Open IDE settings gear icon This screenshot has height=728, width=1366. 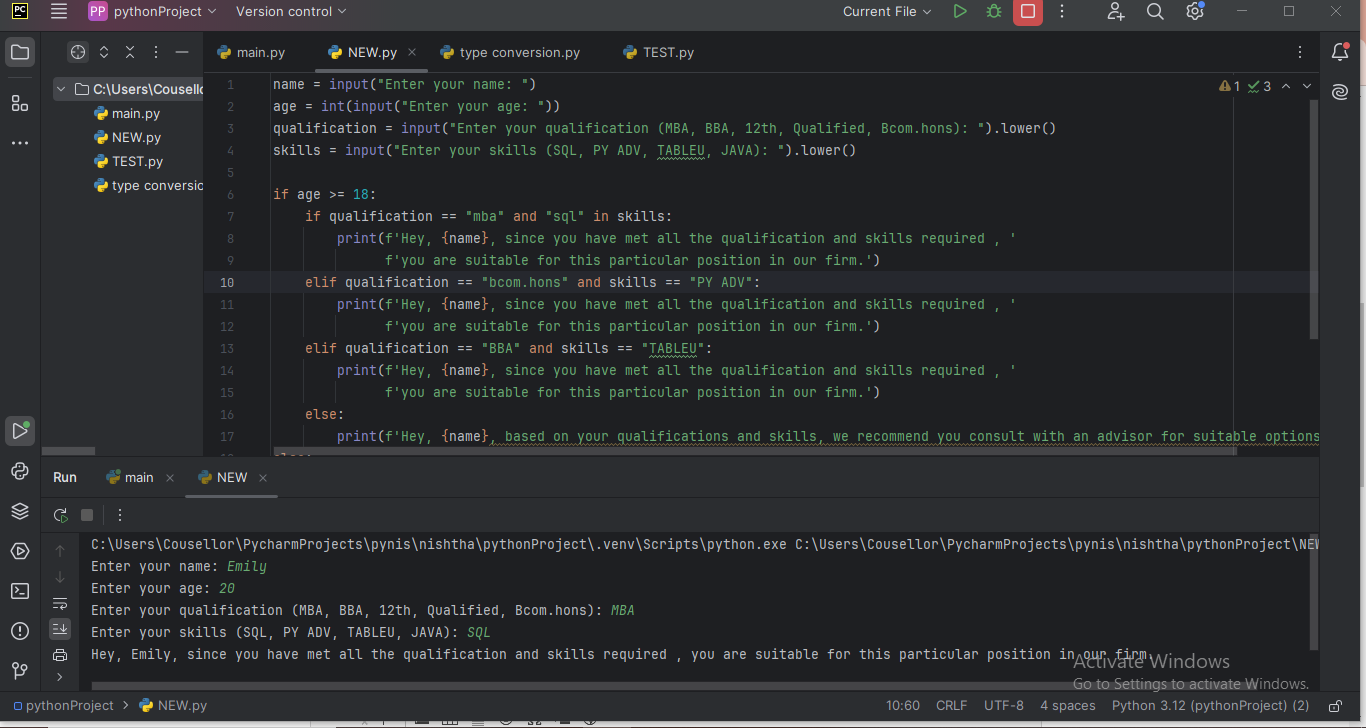click(x=1195, y=12)
